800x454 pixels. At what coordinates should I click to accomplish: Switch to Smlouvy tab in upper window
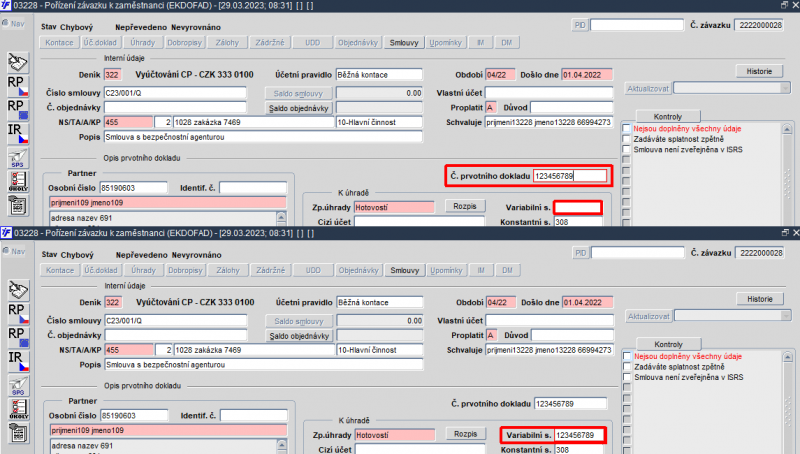(x=404, y=42)
